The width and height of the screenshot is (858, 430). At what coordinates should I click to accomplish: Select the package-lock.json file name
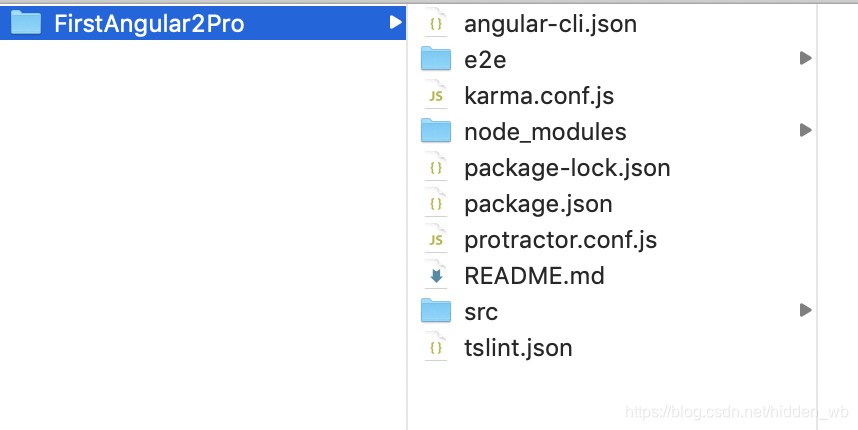point(567,168)
